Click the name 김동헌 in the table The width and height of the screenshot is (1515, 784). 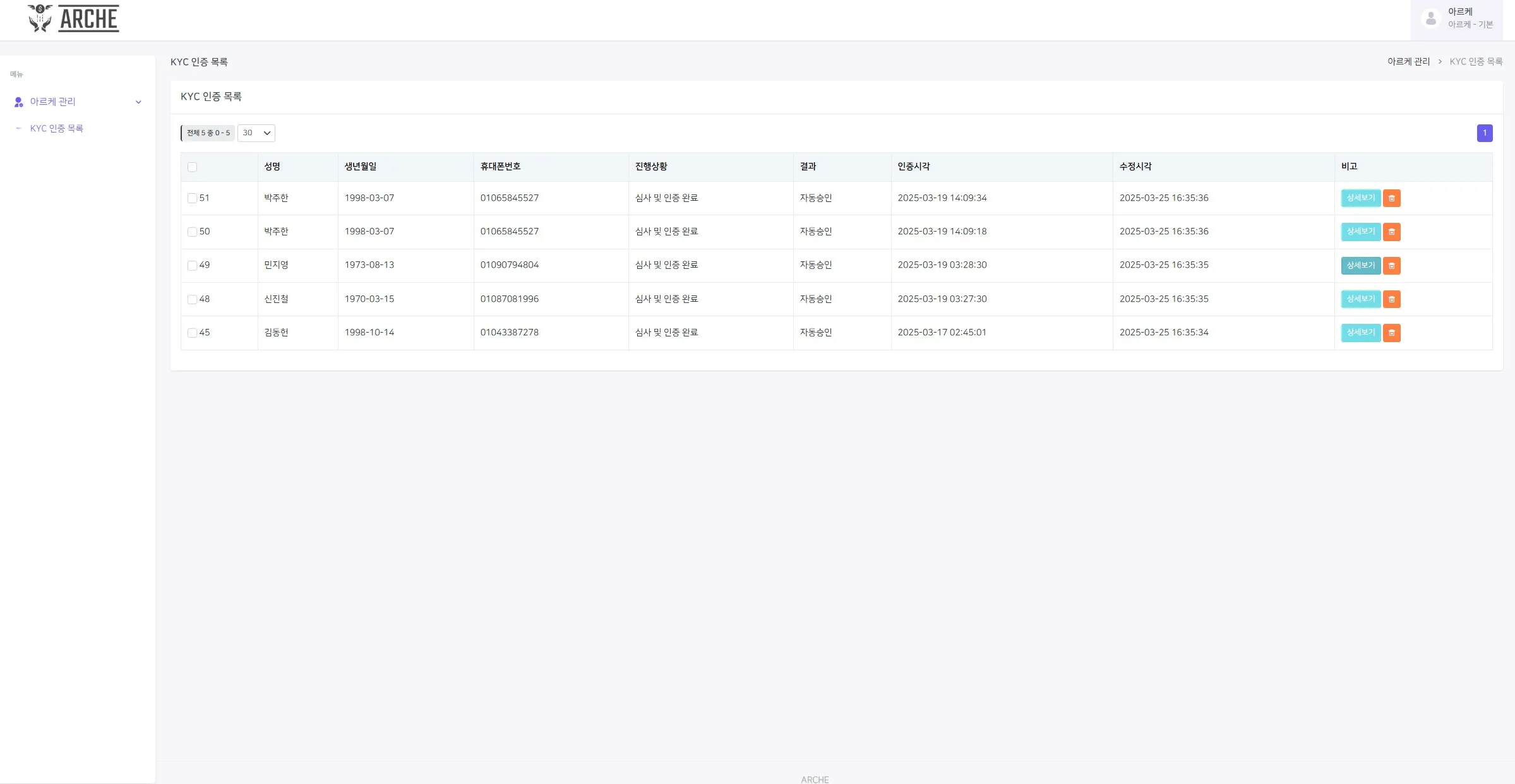[x=276, y=333]
